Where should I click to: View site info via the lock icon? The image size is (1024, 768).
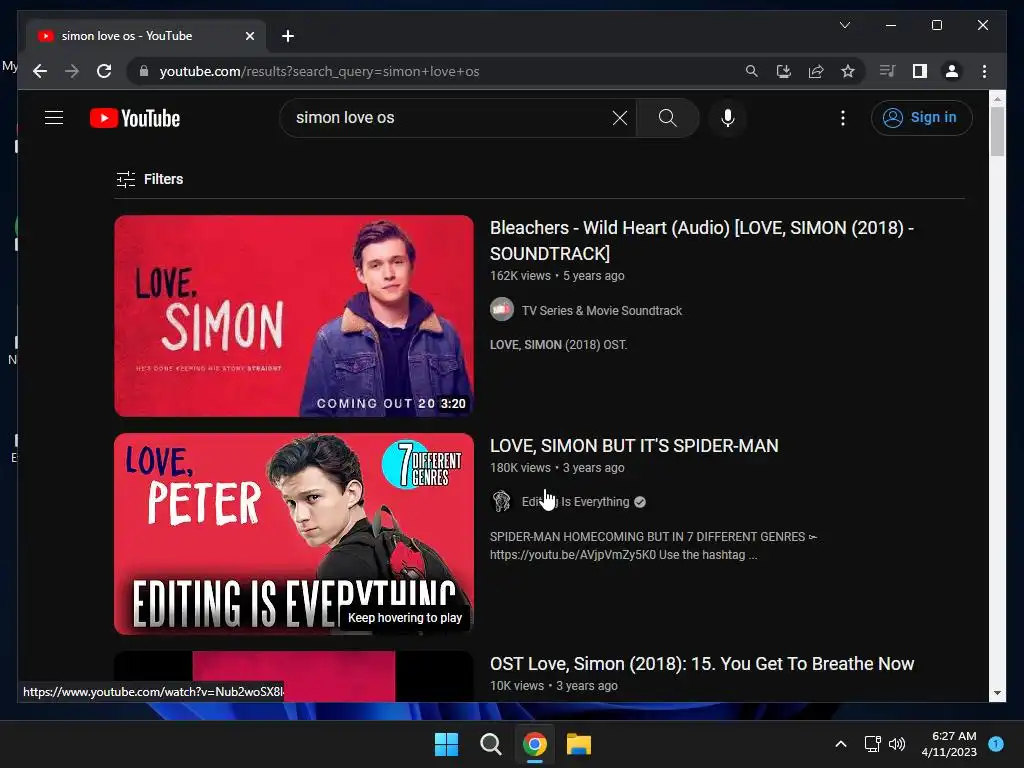[x=144, y=71]
